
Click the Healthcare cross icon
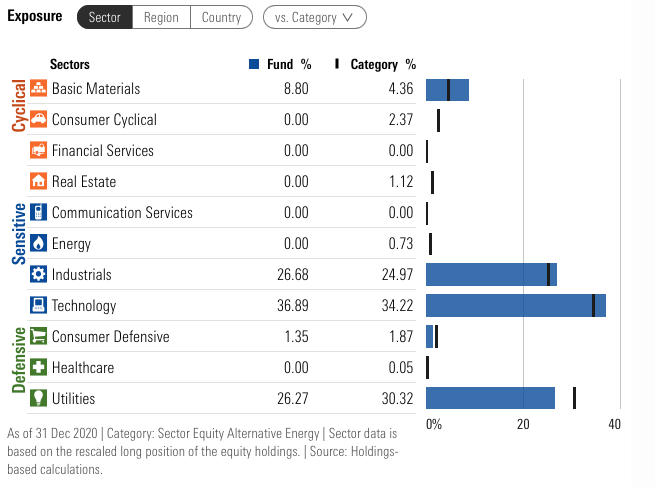tap(39, 368)
